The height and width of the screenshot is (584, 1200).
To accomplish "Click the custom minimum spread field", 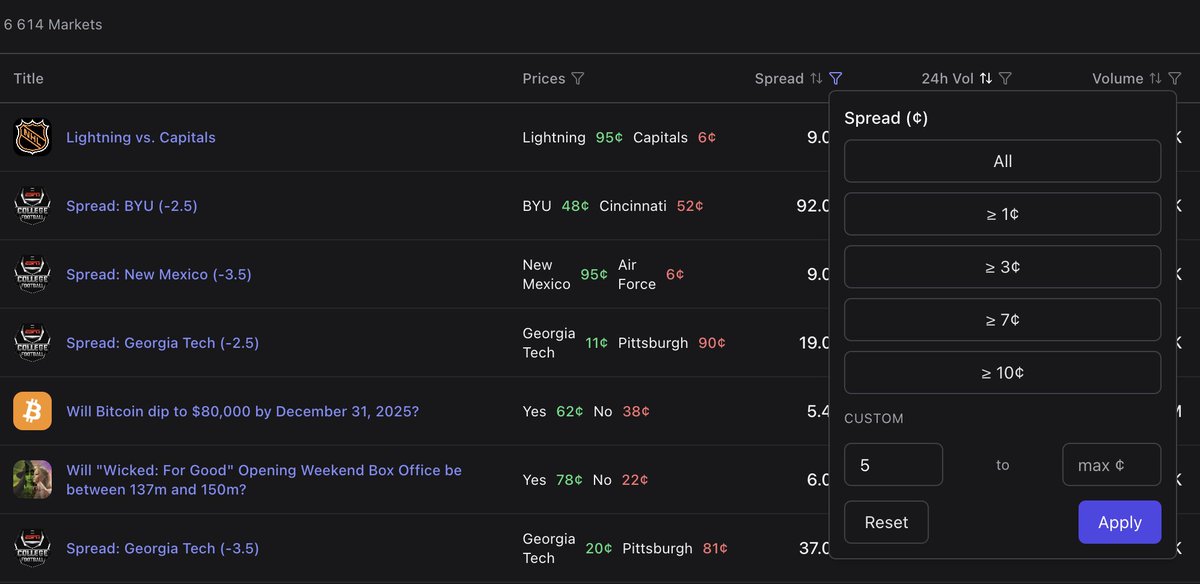I will click(893, 465).
